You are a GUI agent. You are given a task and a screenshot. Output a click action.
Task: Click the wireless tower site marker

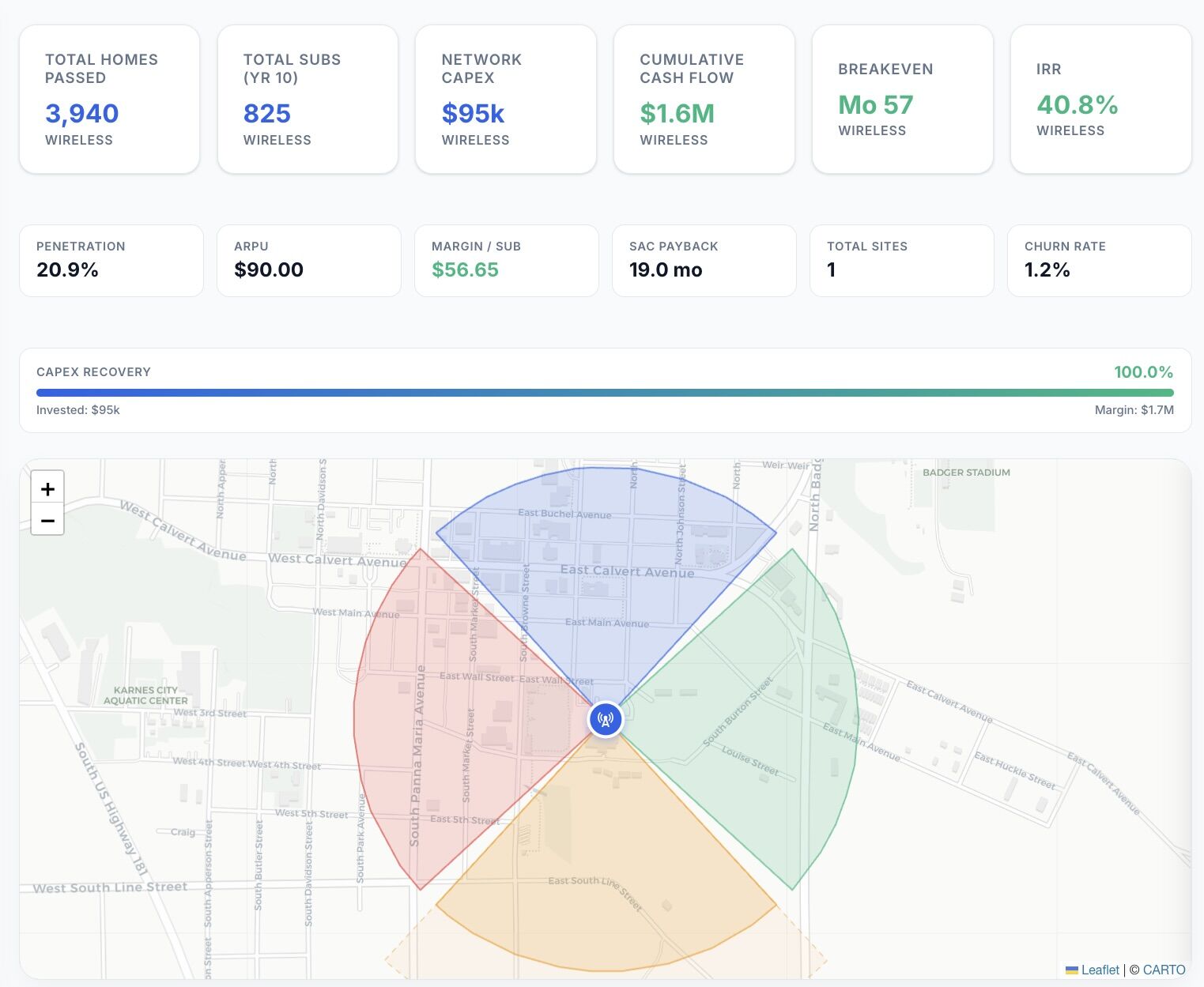606,719
